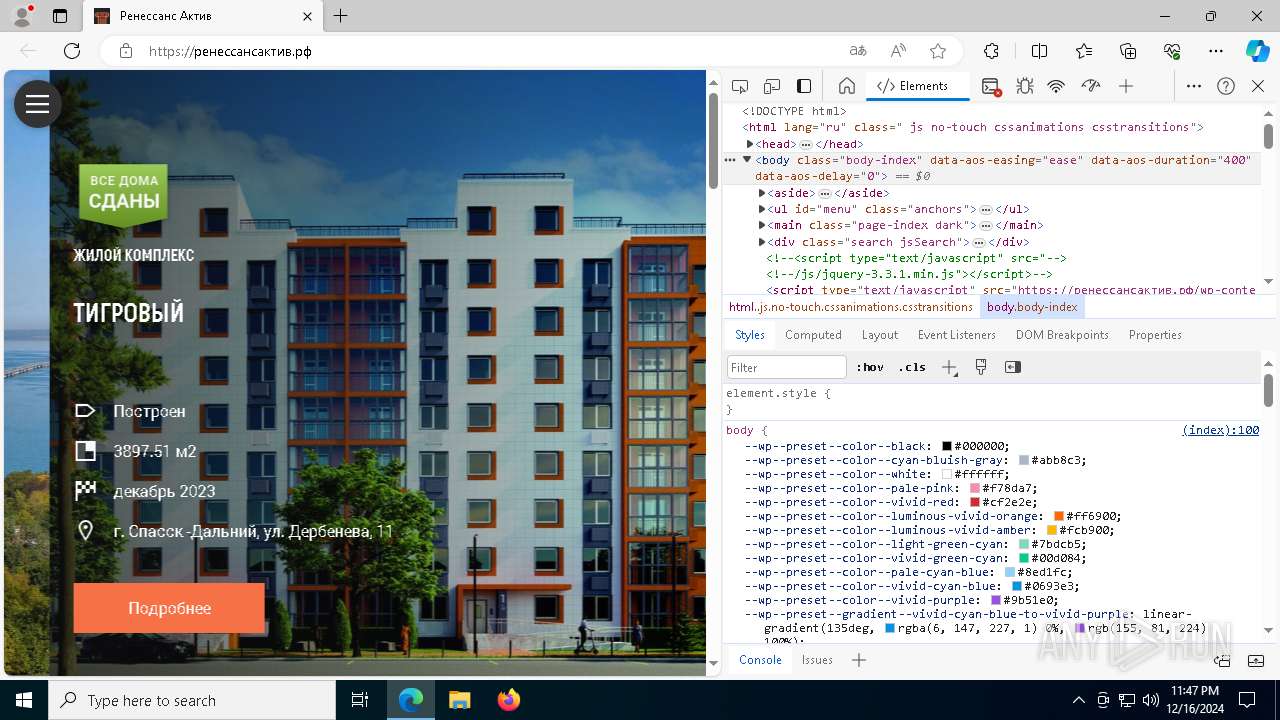
Task: Add more tools to DevTools bar
Action: [1126, 86]
